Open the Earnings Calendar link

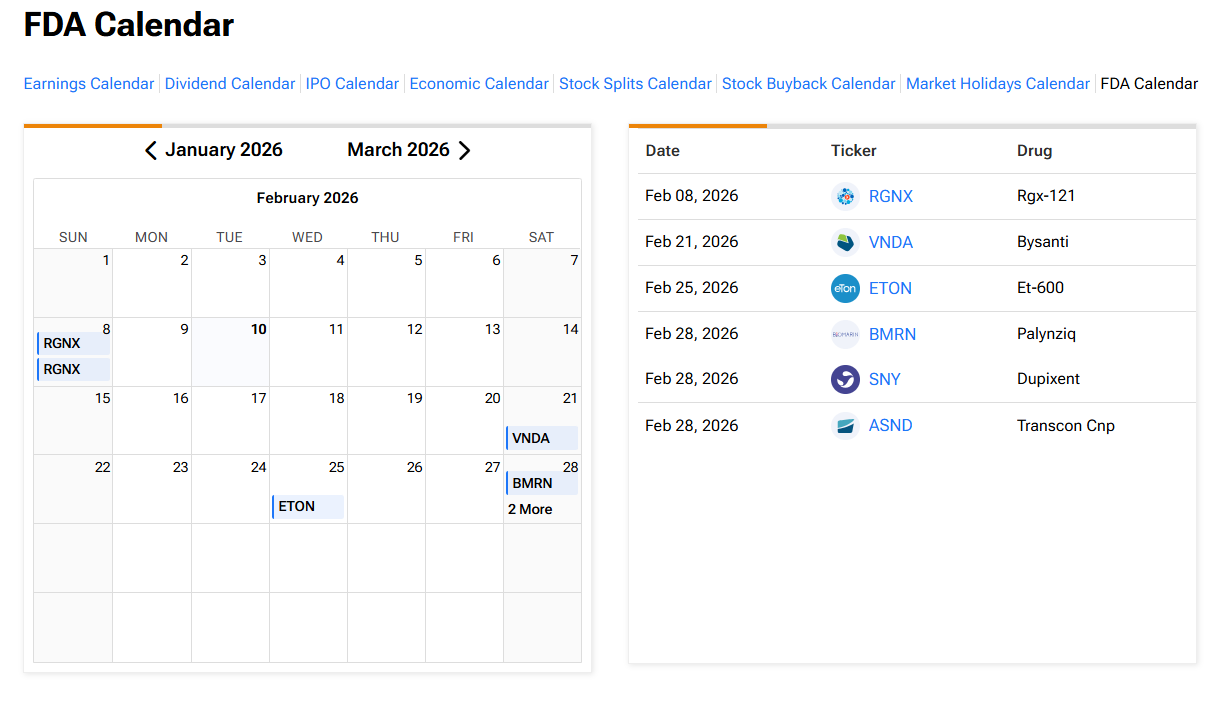89,84
